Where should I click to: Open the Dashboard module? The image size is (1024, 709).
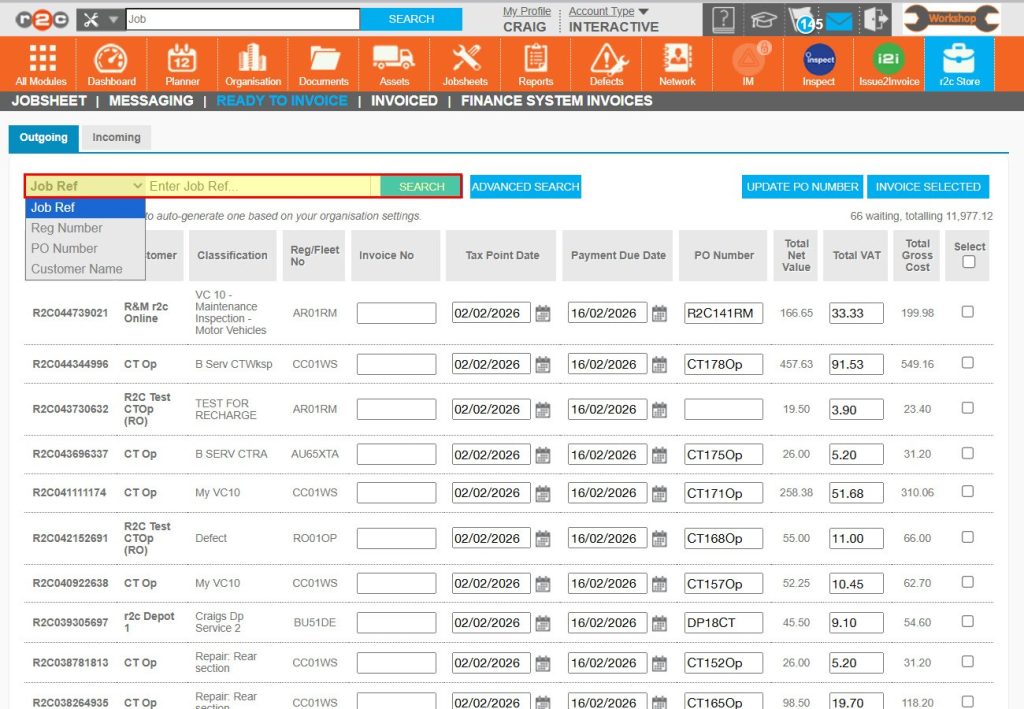click(111, 62)
